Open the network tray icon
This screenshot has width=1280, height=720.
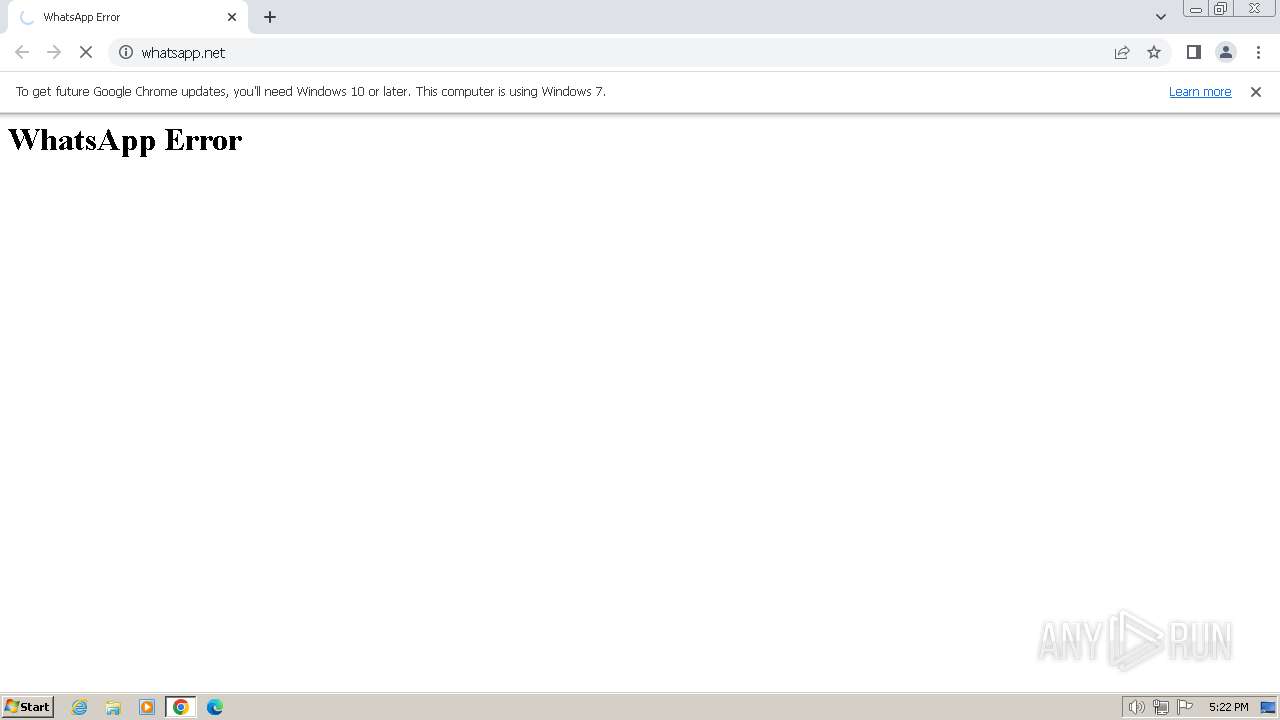[x=1161, y=707]
